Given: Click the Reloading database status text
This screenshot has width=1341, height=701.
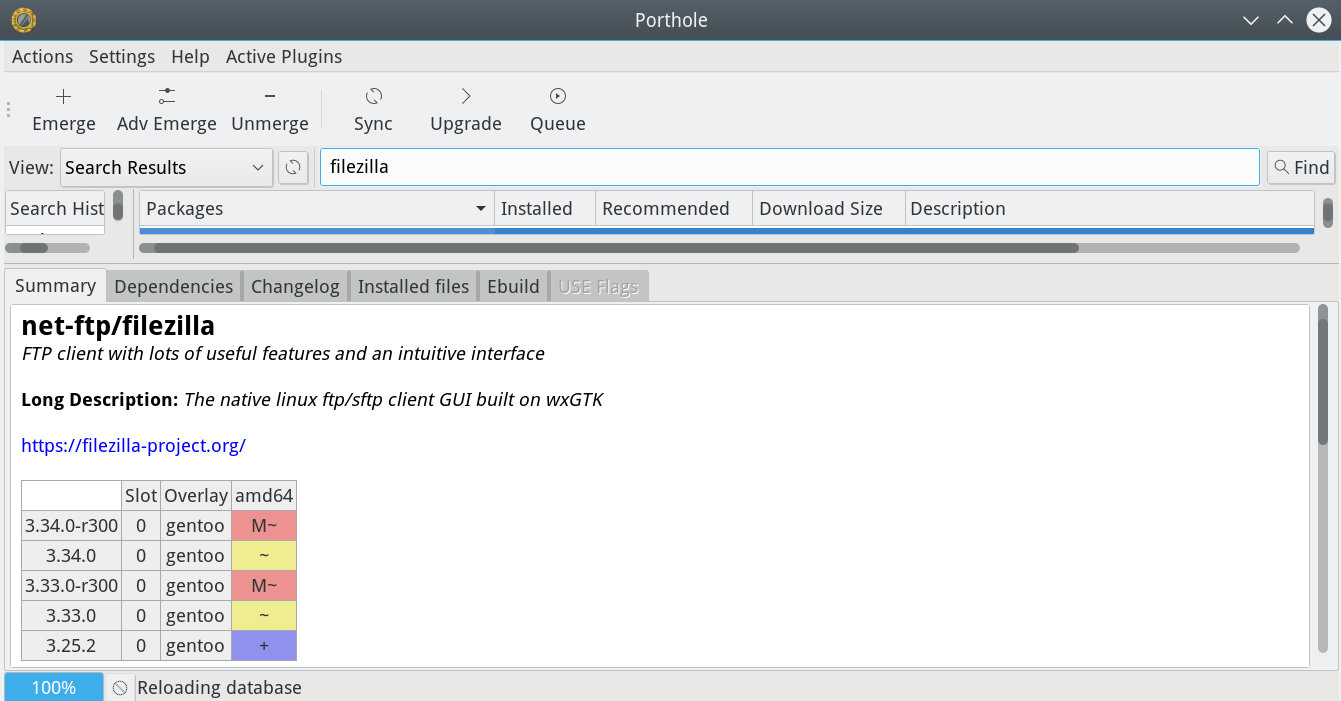Looking at the screenshot, I should (x=219, y=688).
